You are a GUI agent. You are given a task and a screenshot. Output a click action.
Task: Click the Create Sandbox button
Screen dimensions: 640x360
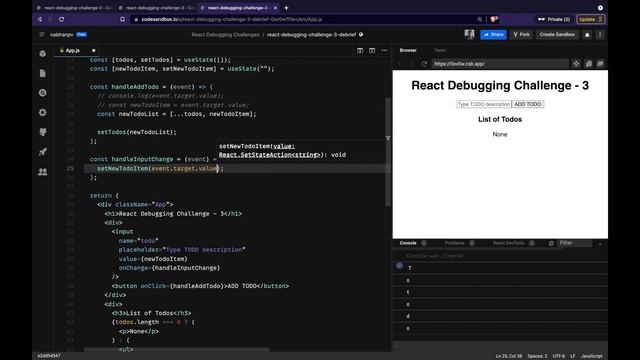557,35
